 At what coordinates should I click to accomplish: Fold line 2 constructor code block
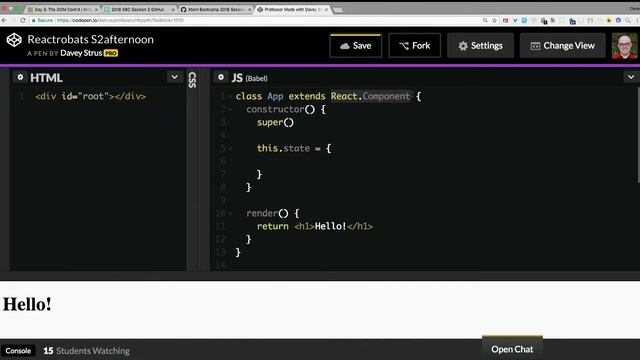231,109
